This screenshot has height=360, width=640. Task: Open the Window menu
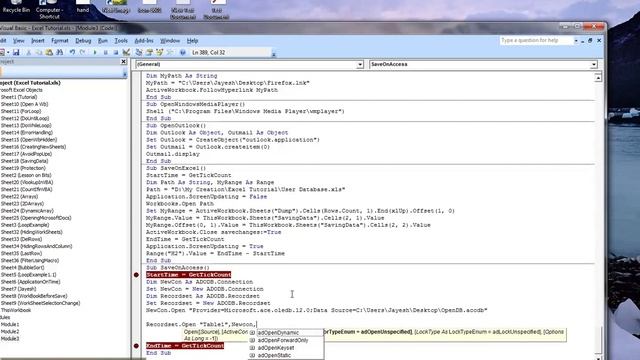coord(170,41)
